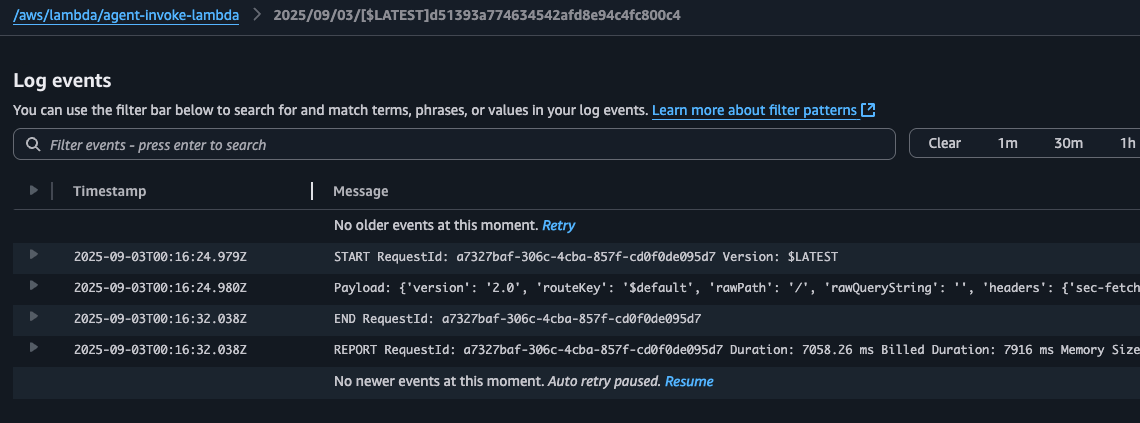Expand the REPORT RequestId log event
Screen dimensions: 1140x423
click(33, 347)
